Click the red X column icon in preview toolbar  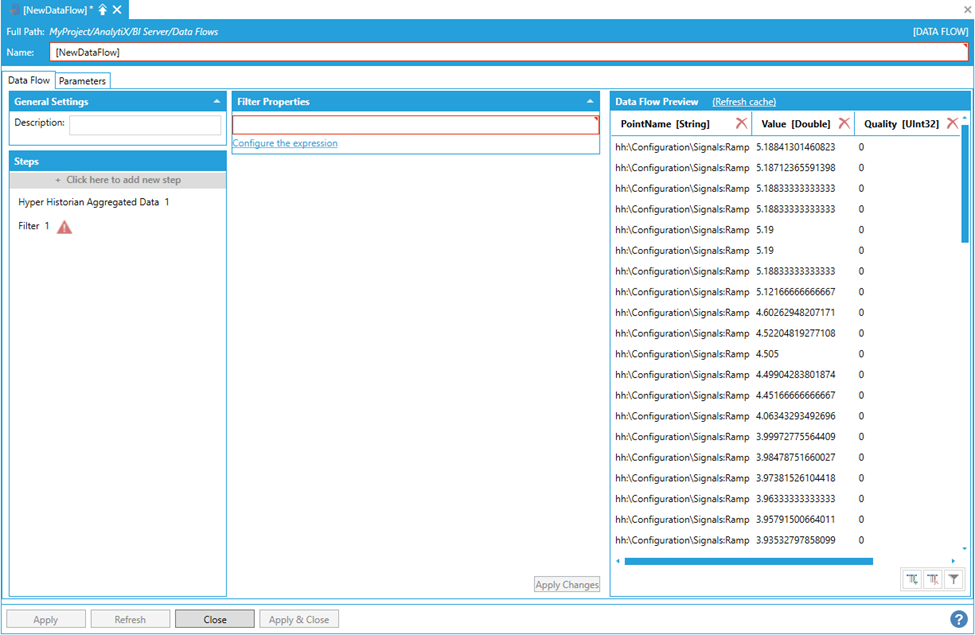[x=933, y=579]
